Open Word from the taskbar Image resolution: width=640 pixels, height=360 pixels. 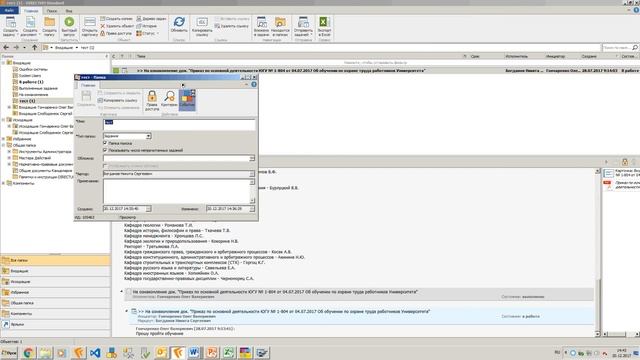point(194,353)
